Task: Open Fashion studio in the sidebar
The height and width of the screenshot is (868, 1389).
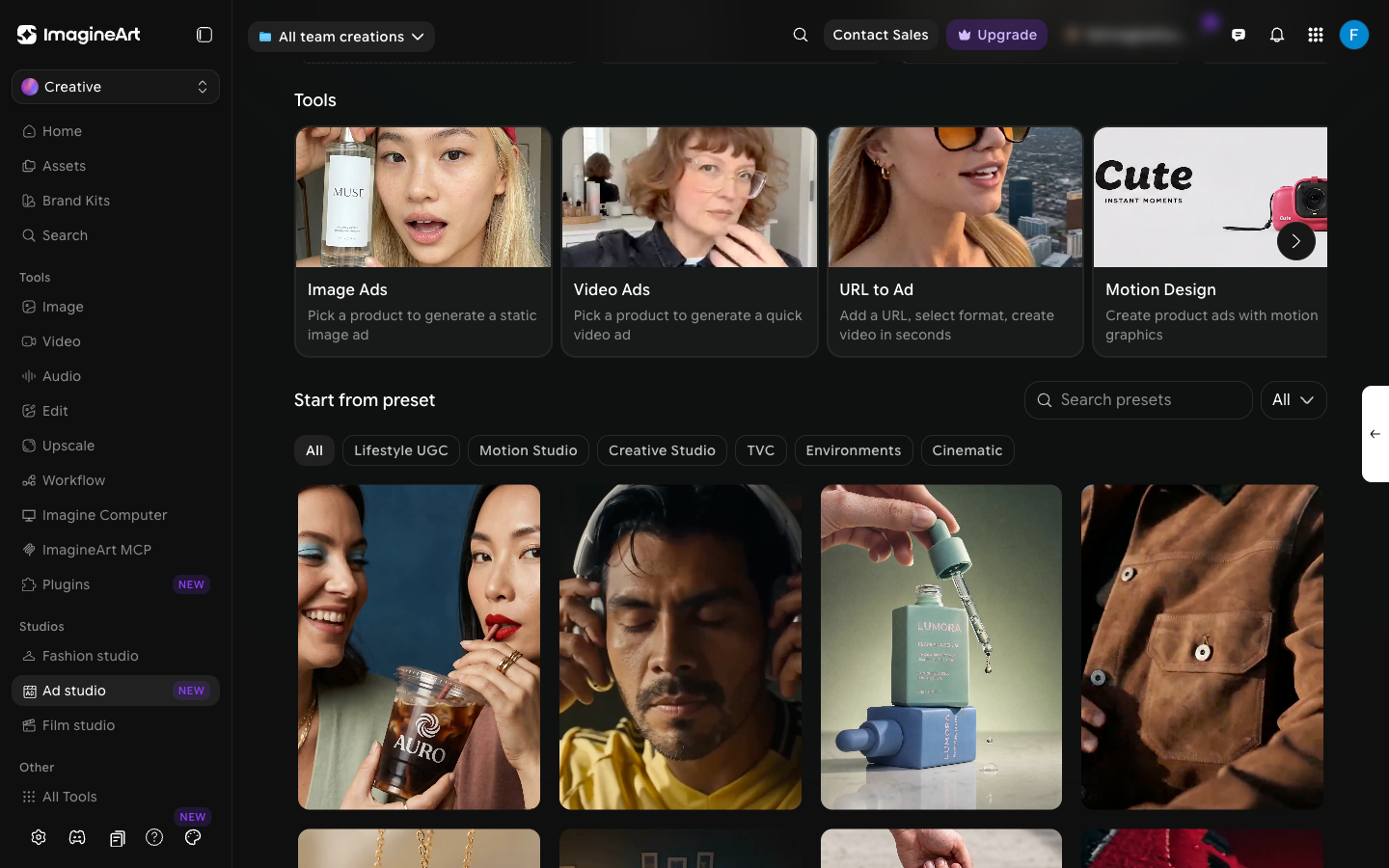Action: pyautogui.click(x=116, y=656)
